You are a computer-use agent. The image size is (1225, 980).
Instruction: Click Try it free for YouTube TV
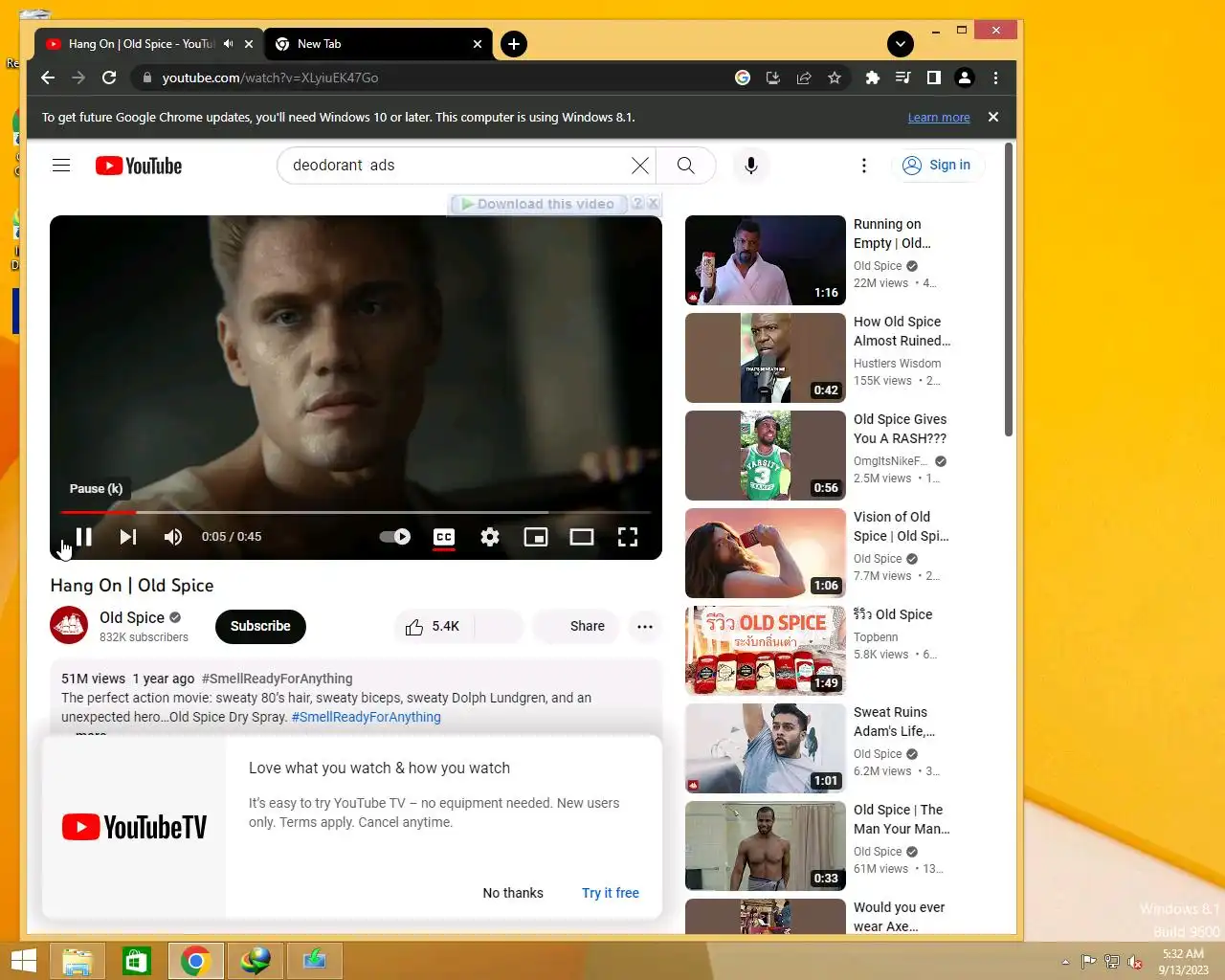(611, 893)
